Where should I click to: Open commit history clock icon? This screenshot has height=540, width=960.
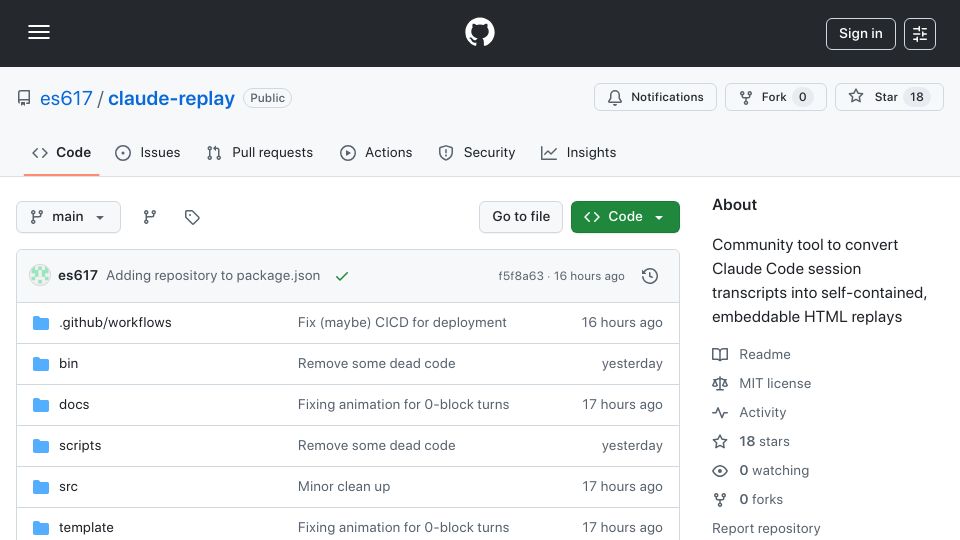[x=650, y=276]
